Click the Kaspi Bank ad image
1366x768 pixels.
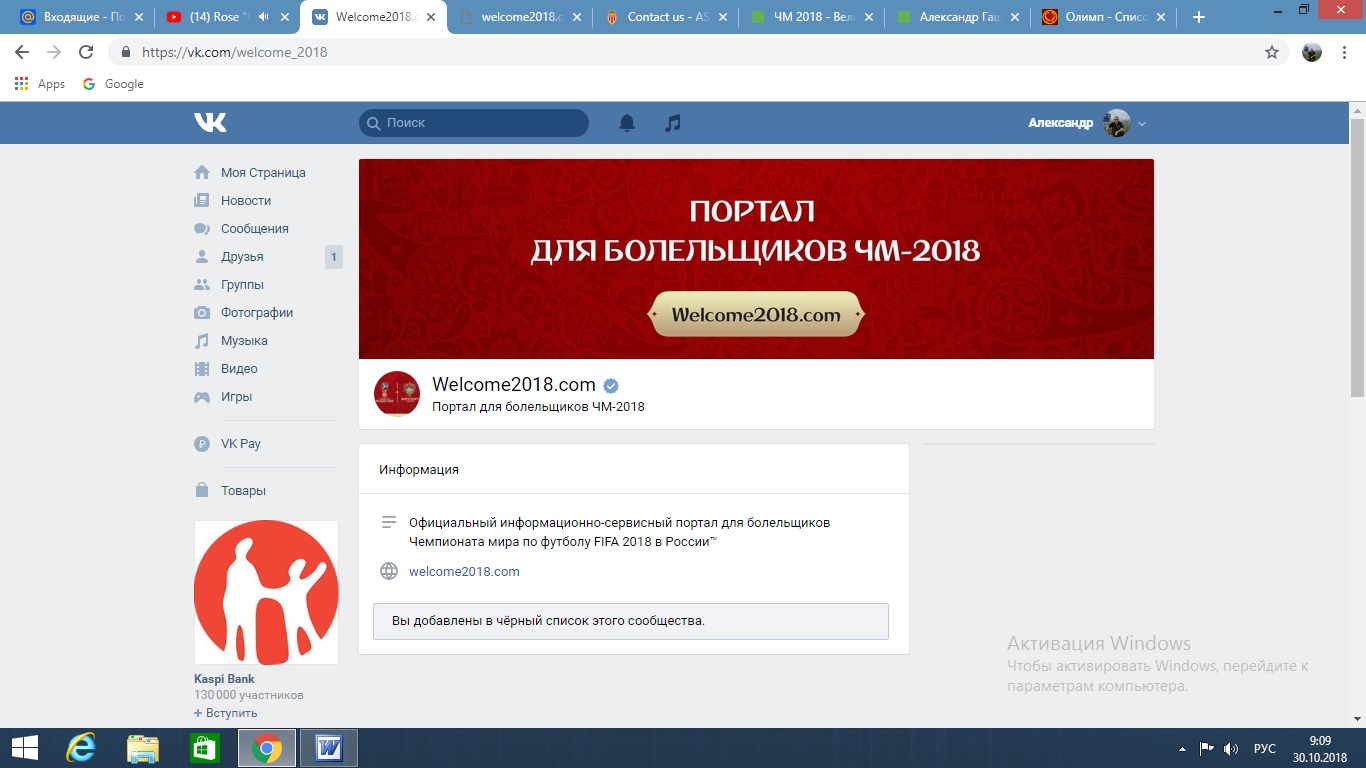pyautogui.click(x=266, y=592)
